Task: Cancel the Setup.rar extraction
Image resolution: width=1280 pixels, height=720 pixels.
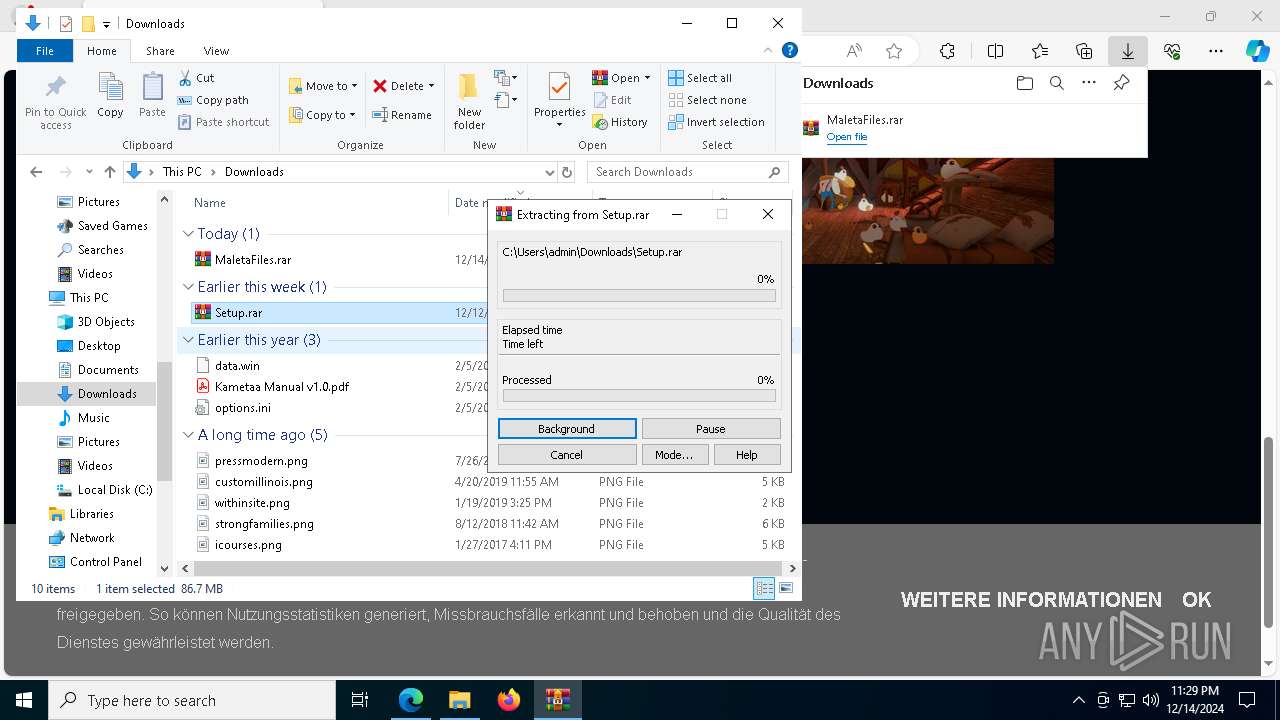Action: click(567, 455)
